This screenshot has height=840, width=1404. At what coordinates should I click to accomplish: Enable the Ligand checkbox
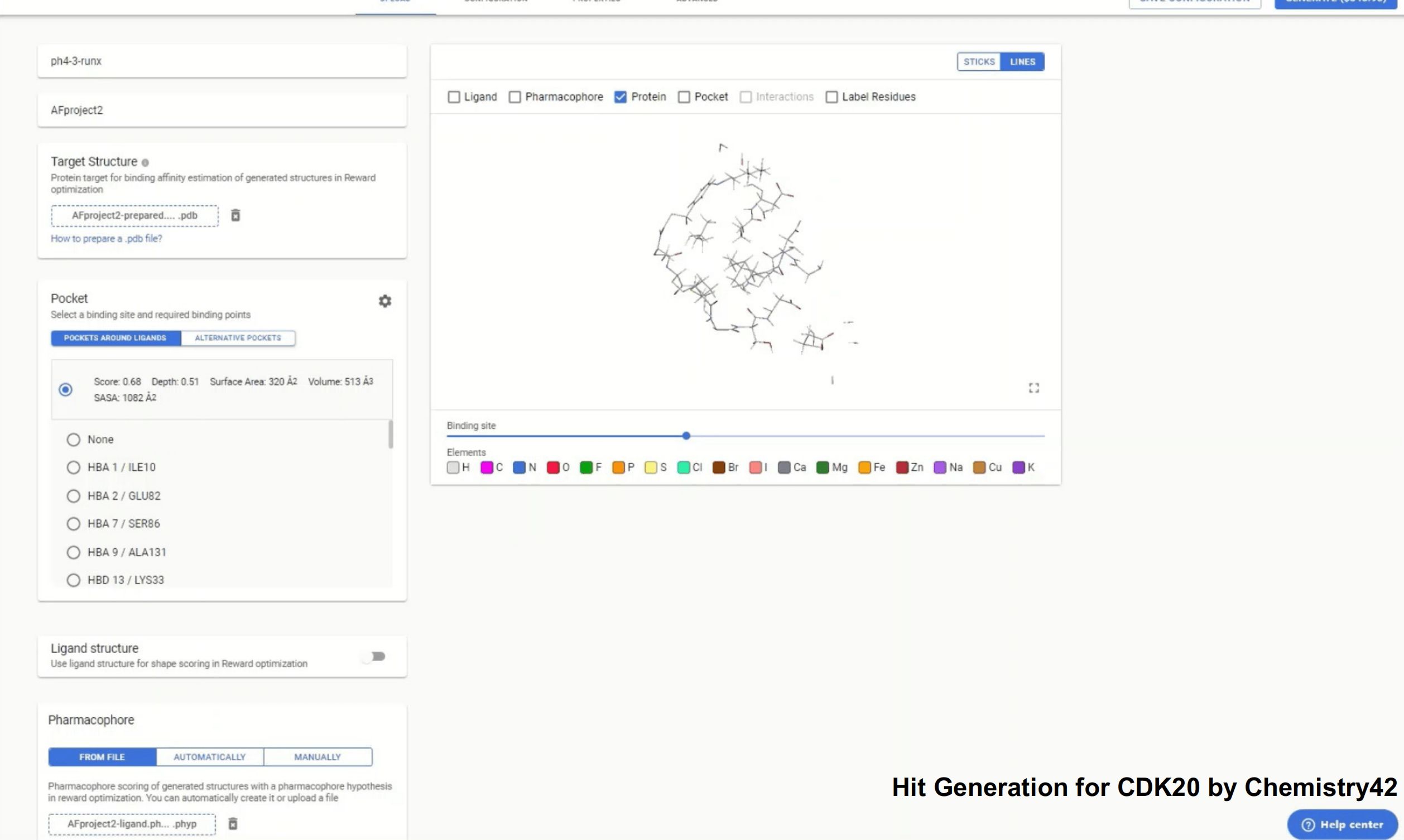coord(454,97)
